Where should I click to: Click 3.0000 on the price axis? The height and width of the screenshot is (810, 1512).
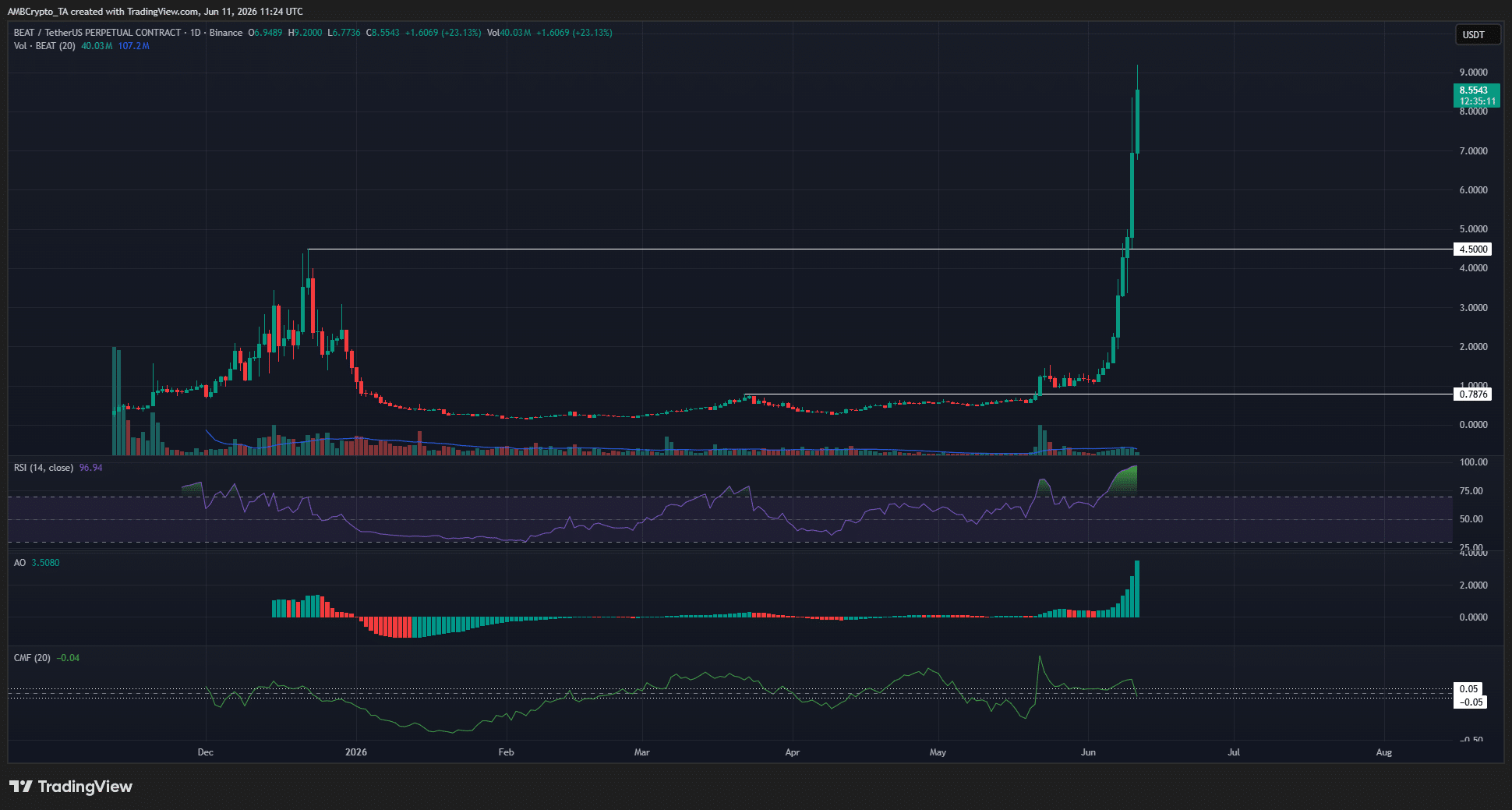tap(1474, 308)
